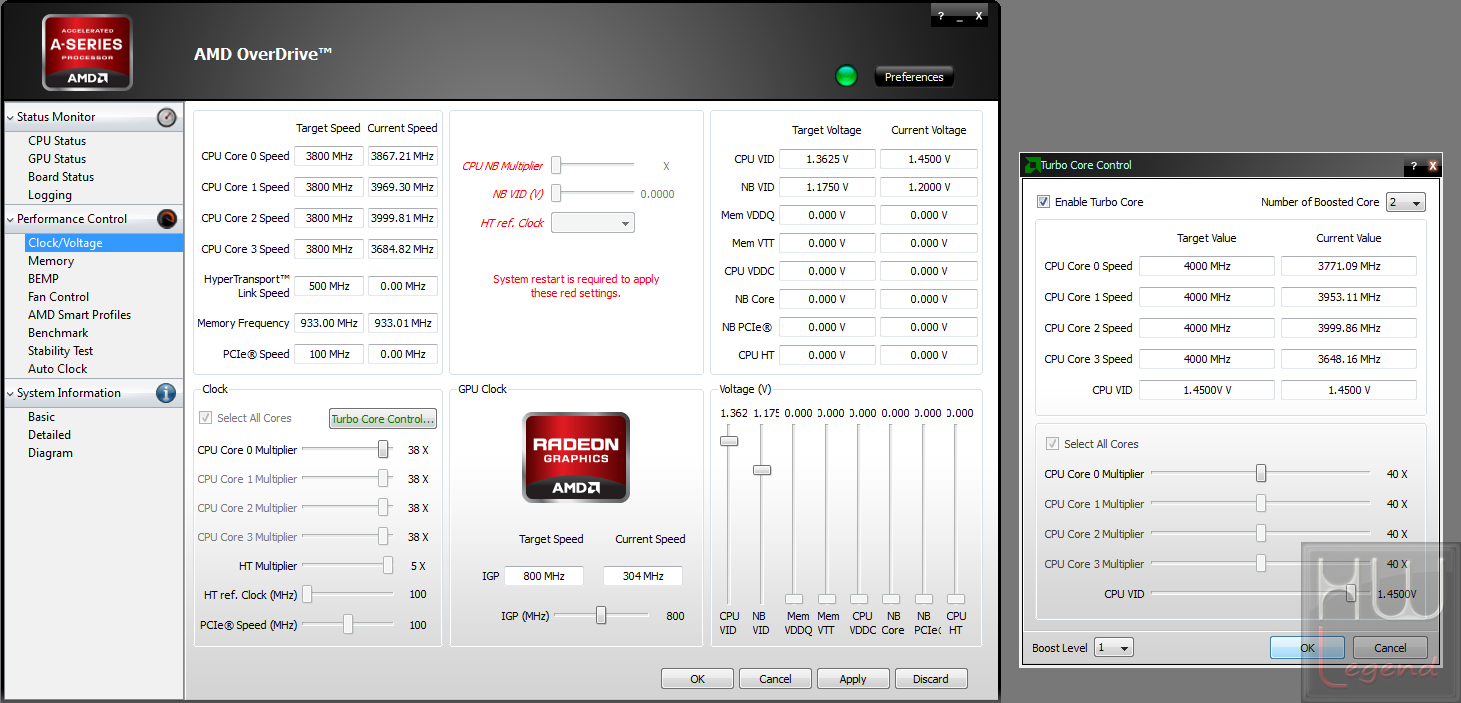This screenshot has height=703, width=1461.
Task: Click the Apply button
Action: 853,679
